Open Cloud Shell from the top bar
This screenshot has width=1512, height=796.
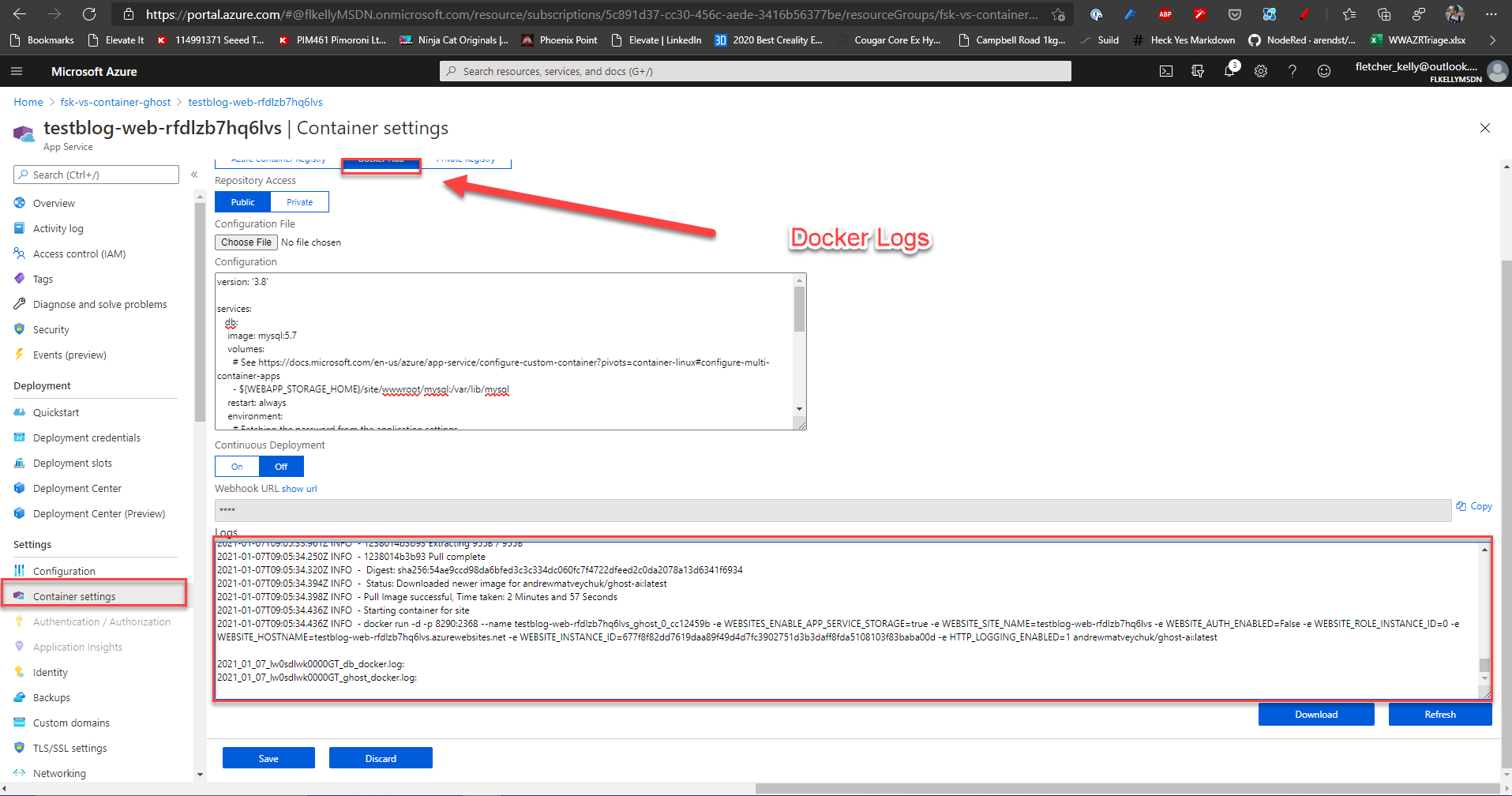click(1166, 71)
